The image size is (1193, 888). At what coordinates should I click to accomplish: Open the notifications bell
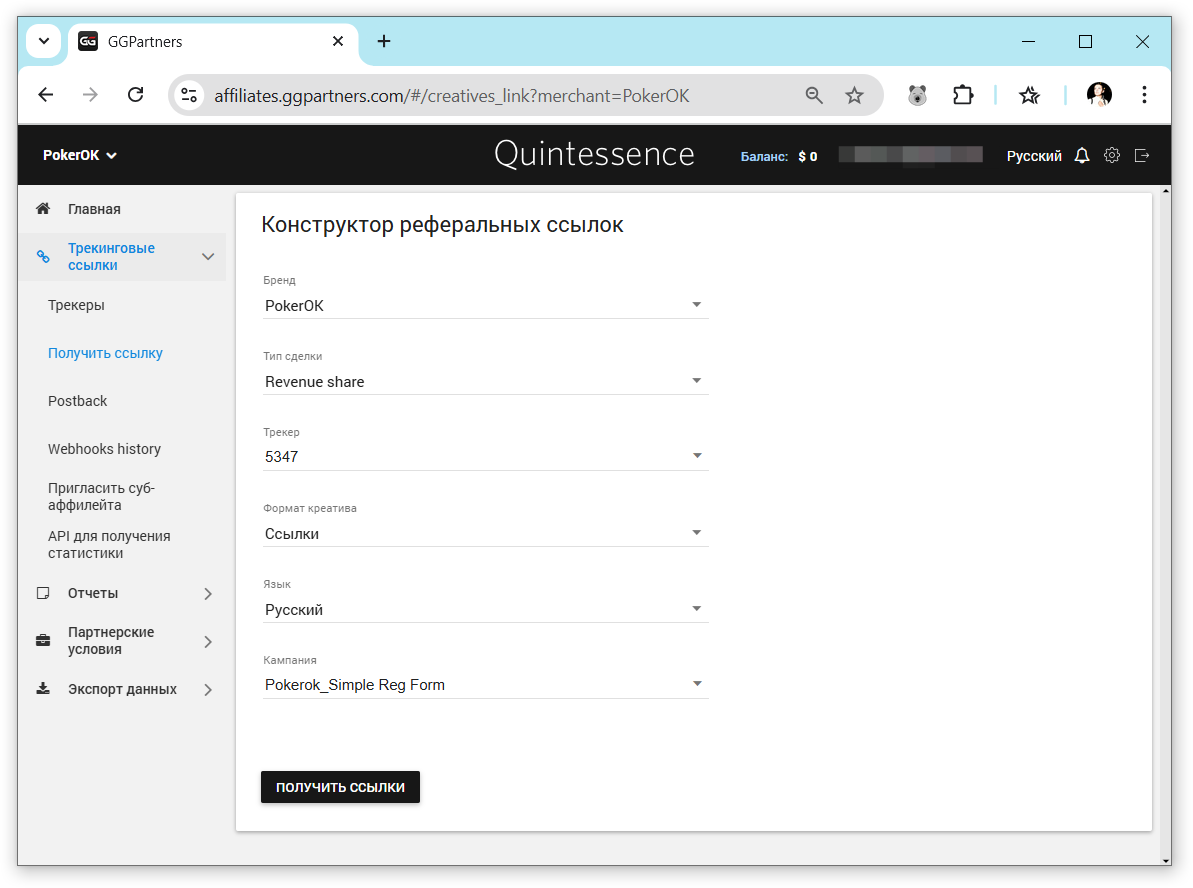[x=1082, y=155]
